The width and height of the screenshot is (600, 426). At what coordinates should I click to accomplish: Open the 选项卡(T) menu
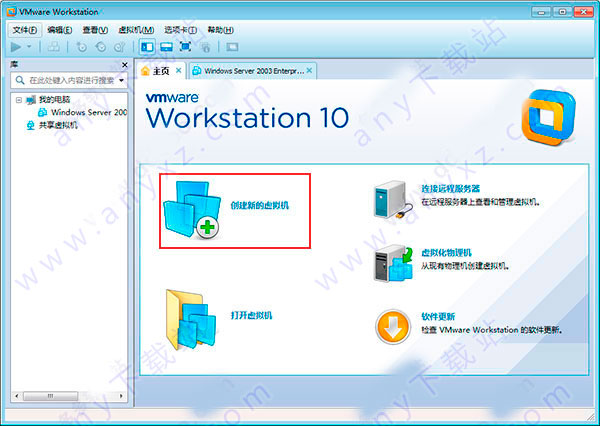pos(180,30)
